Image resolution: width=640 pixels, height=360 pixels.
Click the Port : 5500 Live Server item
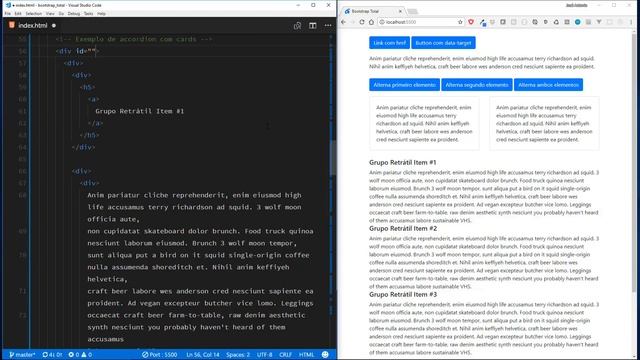click(160, 355)
